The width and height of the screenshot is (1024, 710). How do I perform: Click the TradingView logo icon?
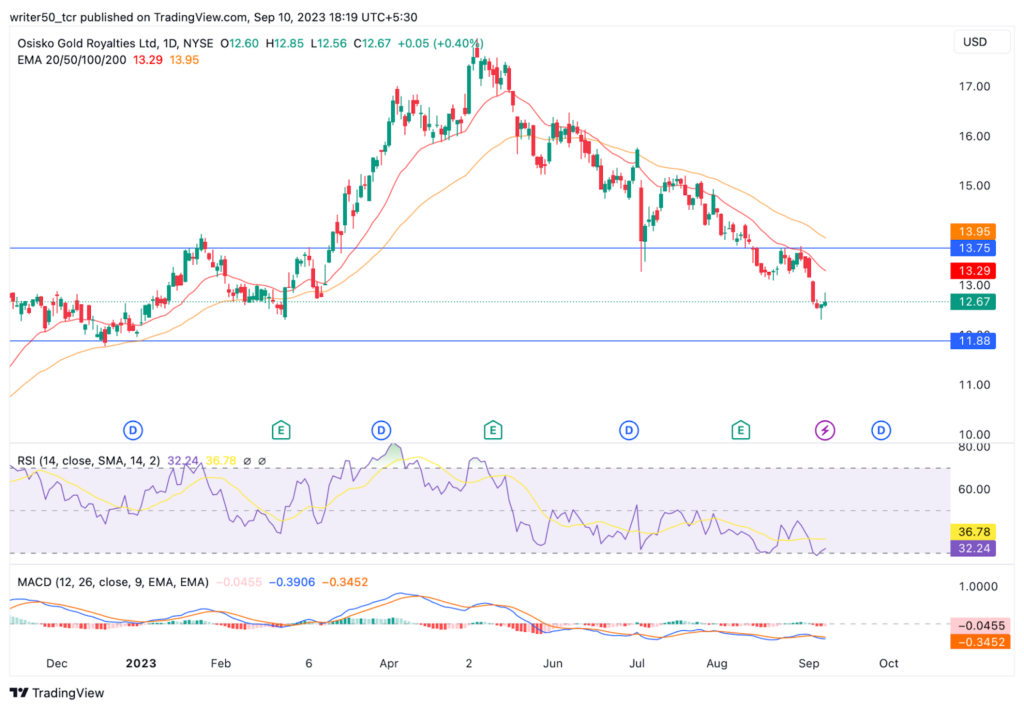click(x=19, y=693)
